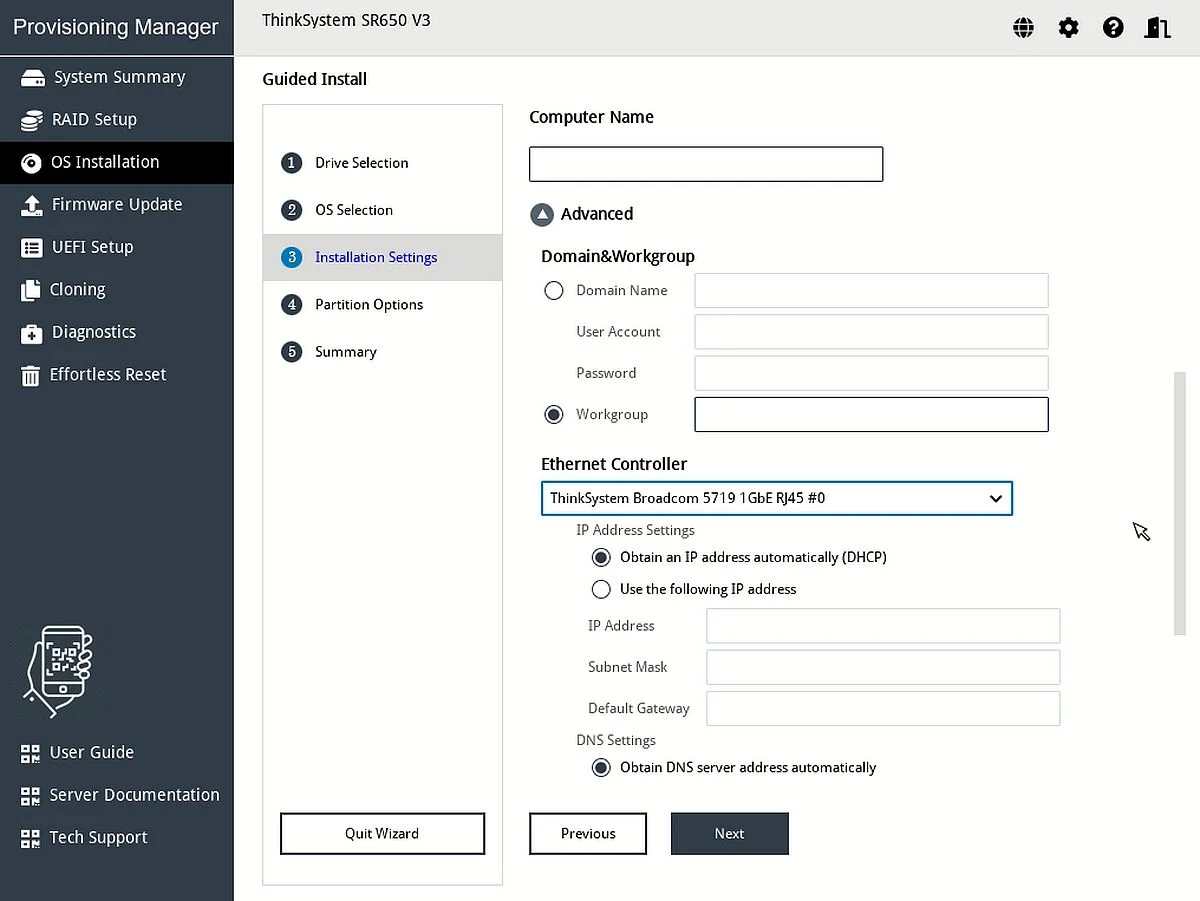
Task: Open Firmware Update from the sidebar
Action: pos(117,205)
